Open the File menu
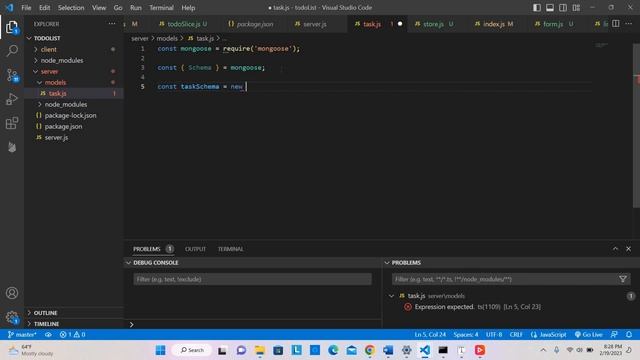Image resolution: width=640 pixels, height=360 pixels. [x=26, y=7]
